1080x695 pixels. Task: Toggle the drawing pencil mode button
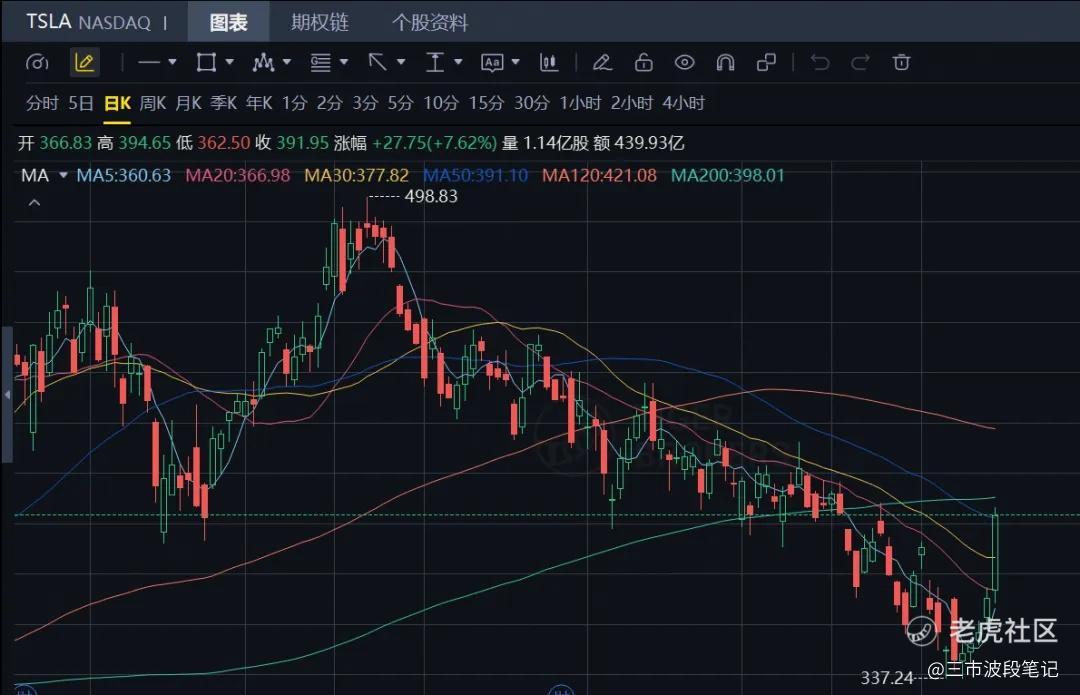(x=85, y=63)
